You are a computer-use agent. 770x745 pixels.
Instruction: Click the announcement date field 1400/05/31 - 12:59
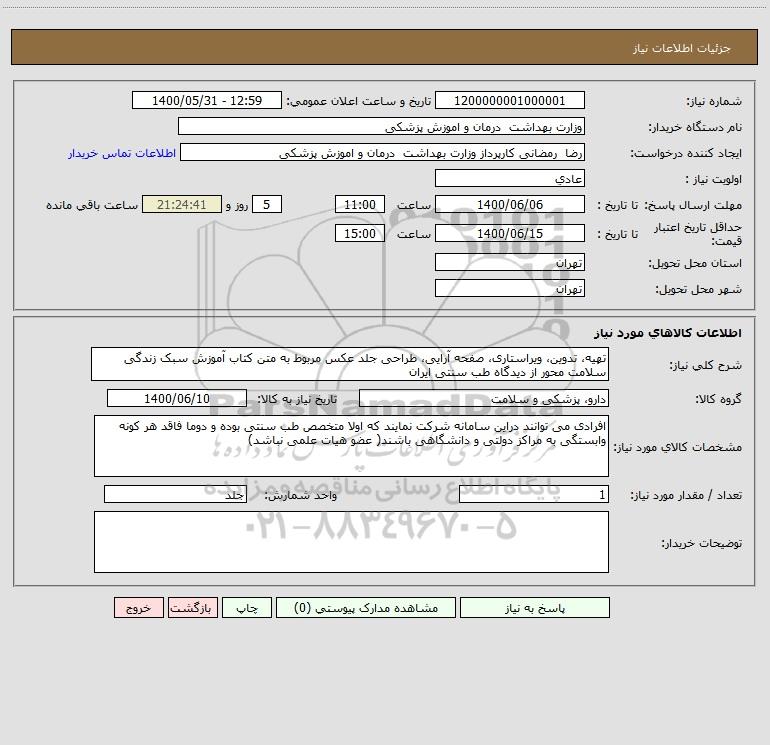207,100
